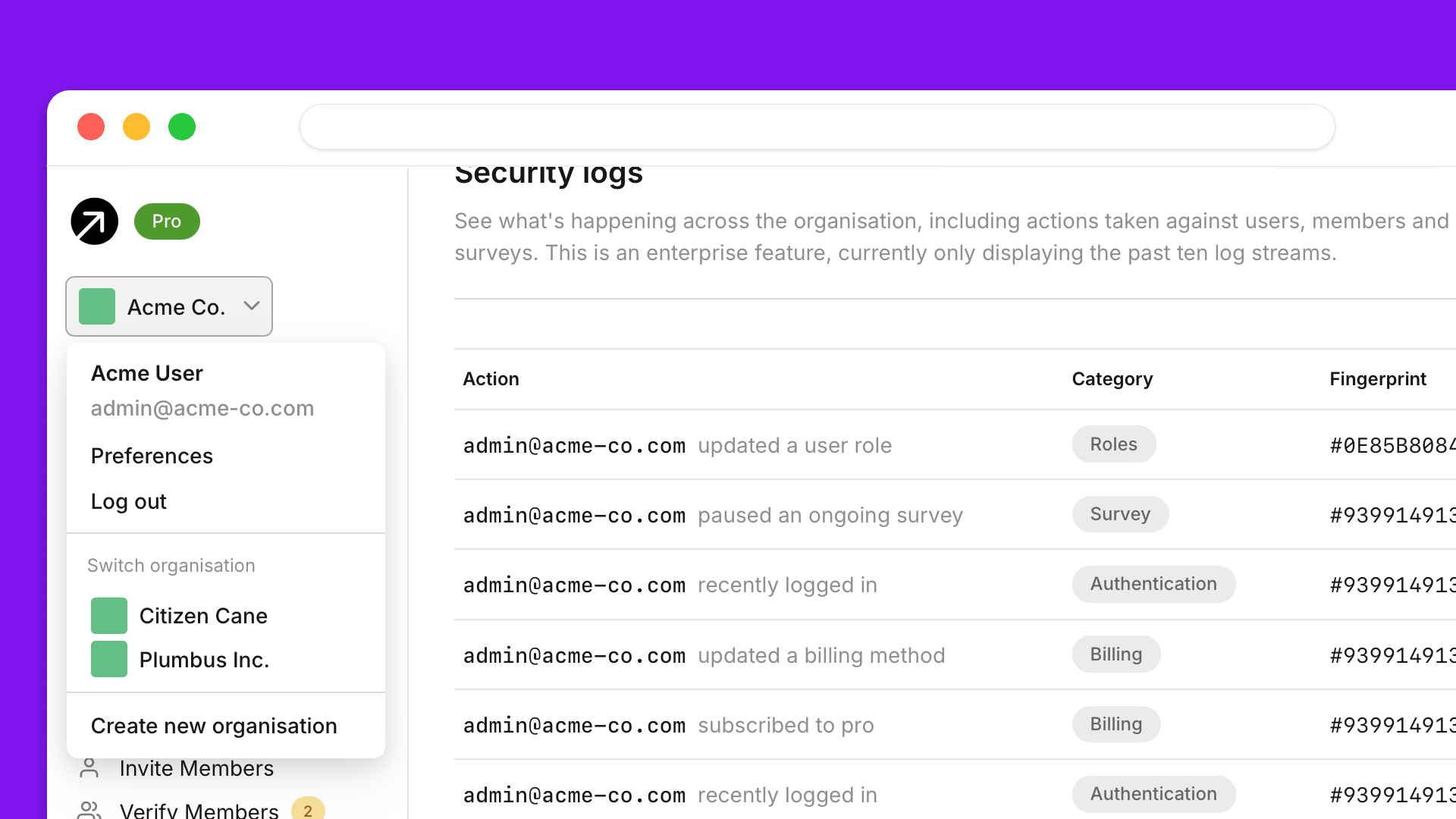Click the Roles category tag

pos(1113,444)
